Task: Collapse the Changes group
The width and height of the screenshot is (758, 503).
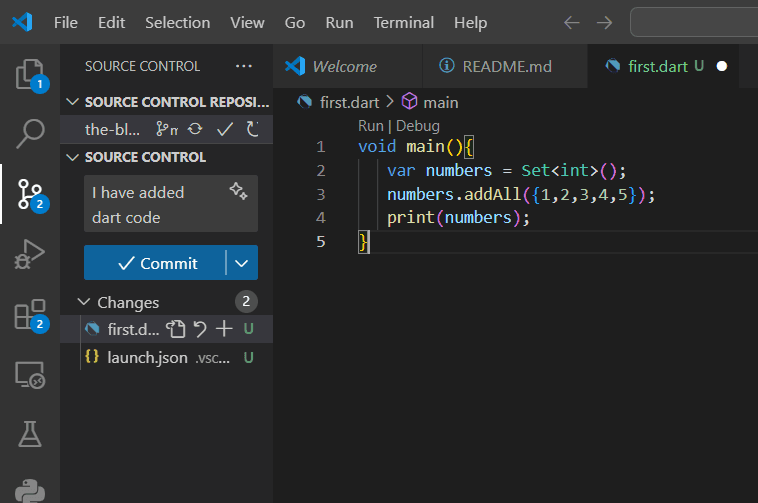Action: (84, 302)
